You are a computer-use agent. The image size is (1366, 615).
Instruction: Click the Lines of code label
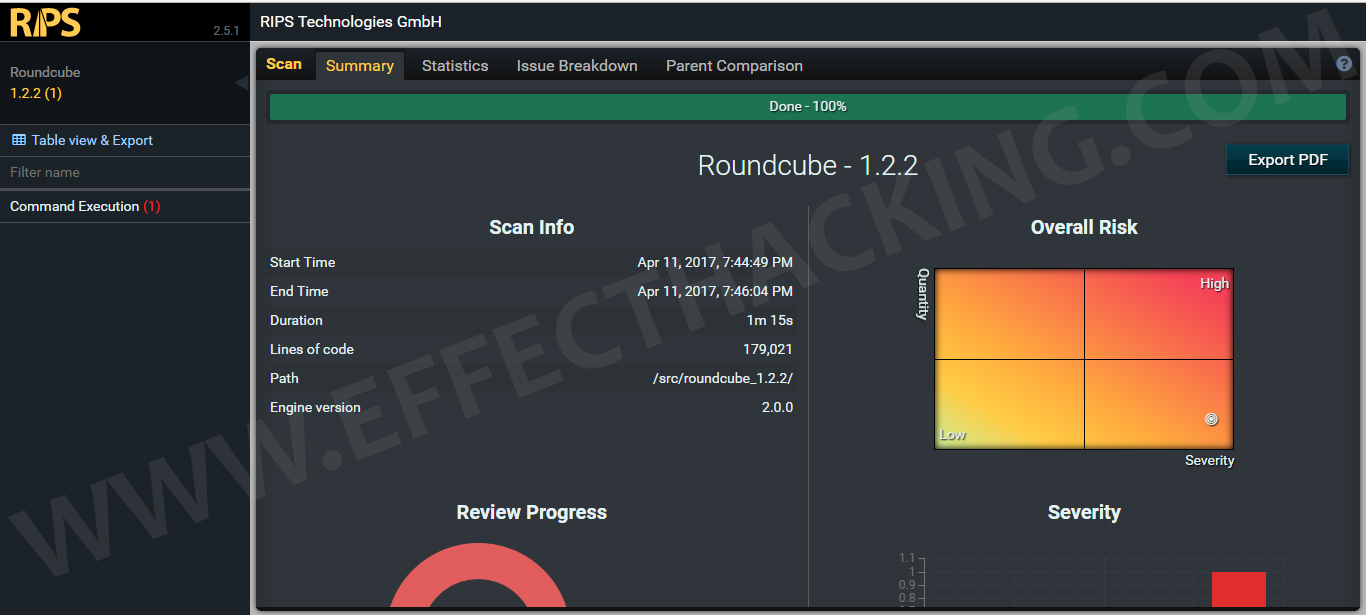[312, 349]
